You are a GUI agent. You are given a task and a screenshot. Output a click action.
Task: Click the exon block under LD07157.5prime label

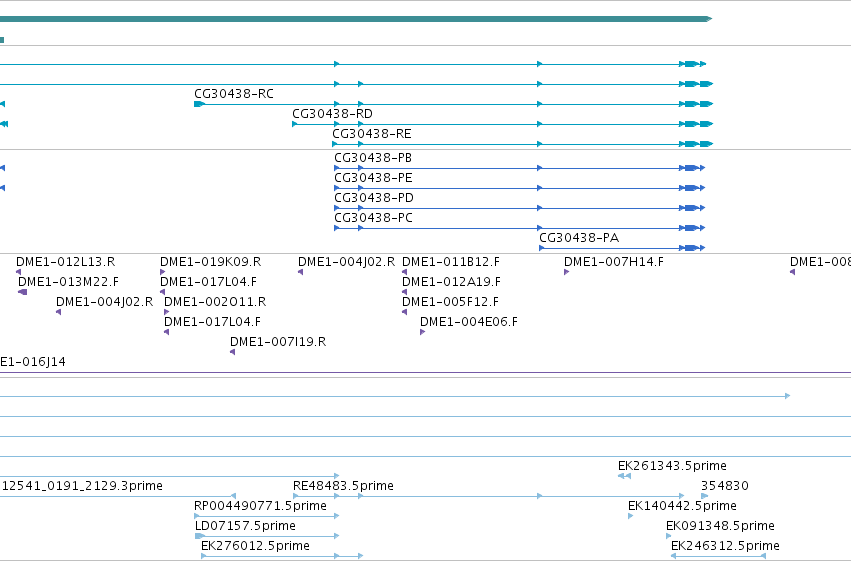point(199,536)
